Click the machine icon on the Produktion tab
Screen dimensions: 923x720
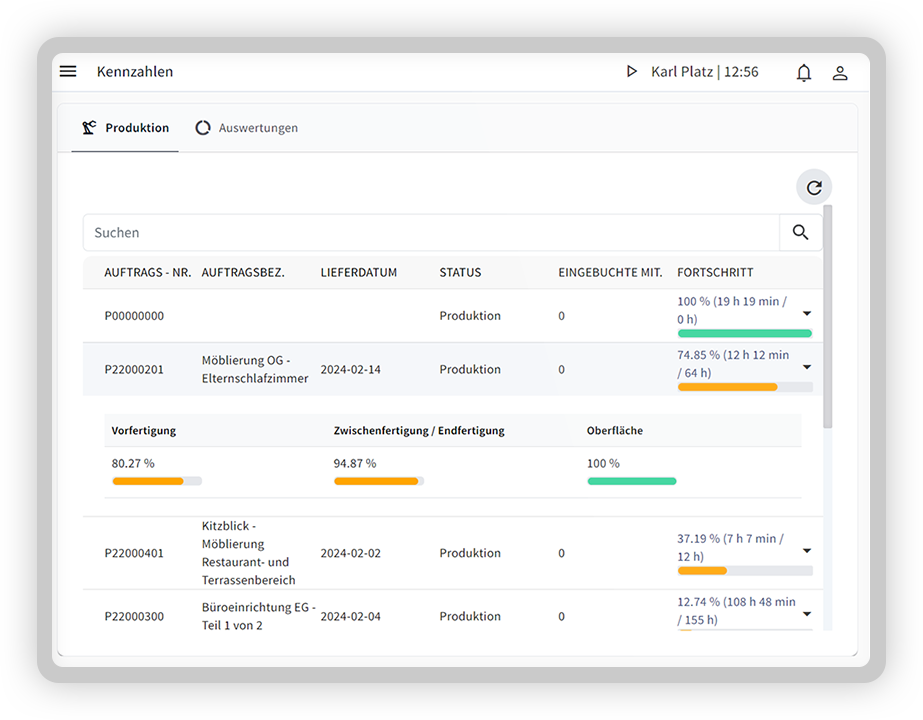pyautogui.click(x=89, y=128)
